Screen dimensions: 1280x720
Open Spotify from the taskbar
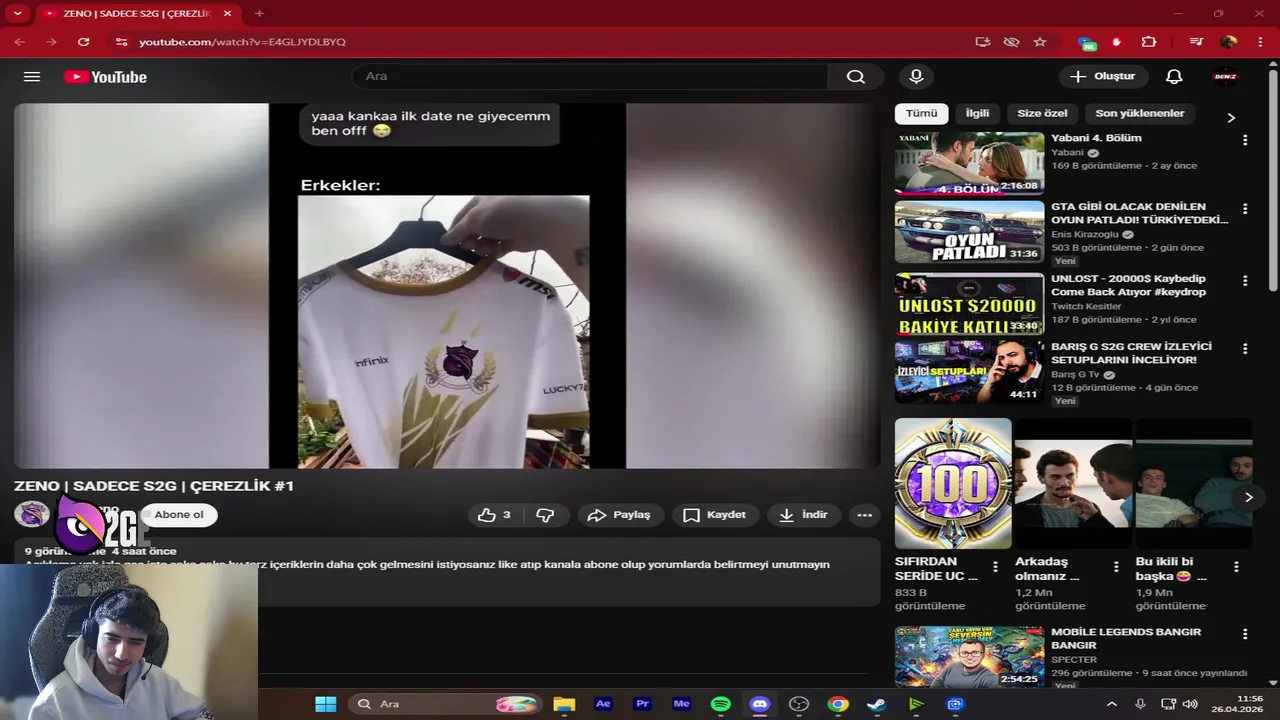(720, 704)
